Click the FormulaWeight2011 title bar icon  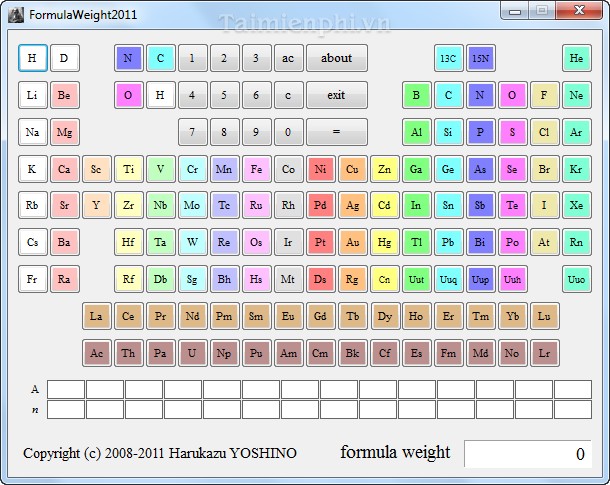coord(16,15)
